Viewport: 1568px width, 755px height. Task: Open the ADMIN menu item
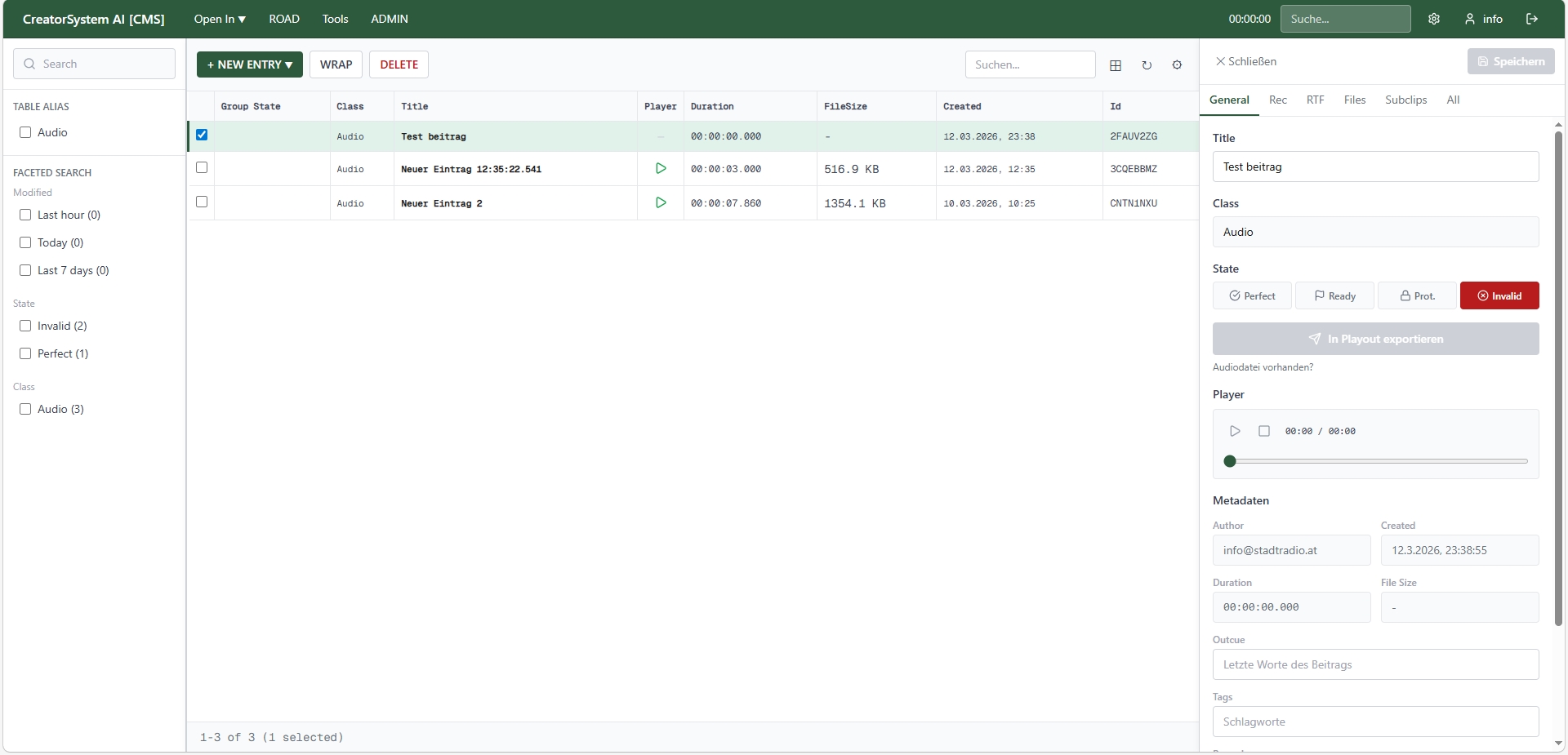click(390, 19)
